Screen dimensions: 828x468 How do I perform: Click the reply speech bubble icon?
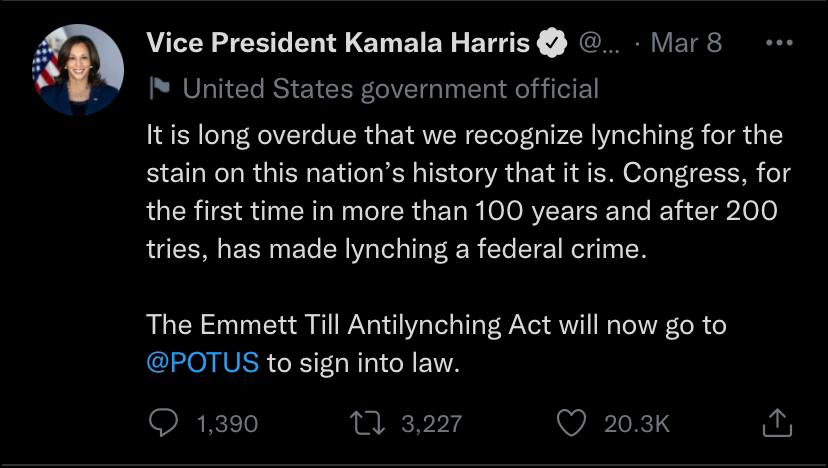[163, 423]
